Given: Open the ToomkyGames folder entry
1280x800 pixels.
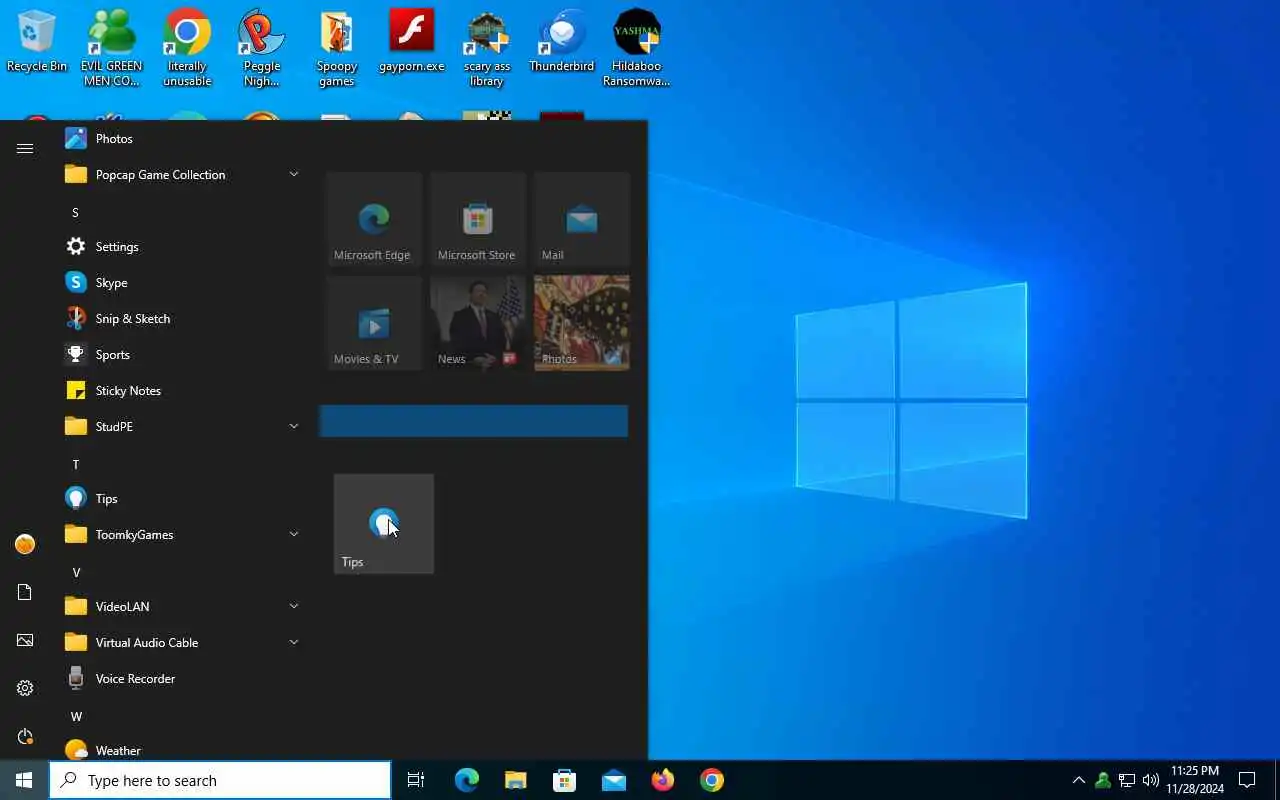Looking at the screenshot, I should [x=182, y=534].
